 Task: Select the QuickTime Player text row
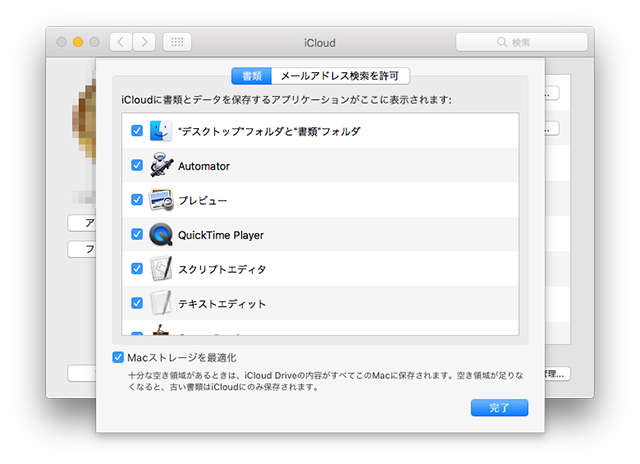(320, 234)
